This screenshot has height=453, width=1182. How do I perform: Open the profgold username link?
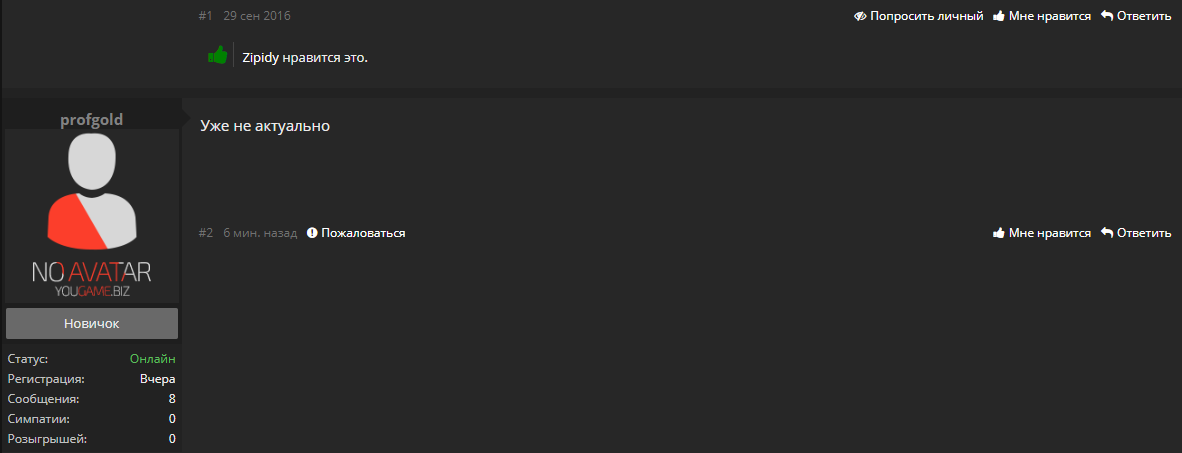point(91,119)
